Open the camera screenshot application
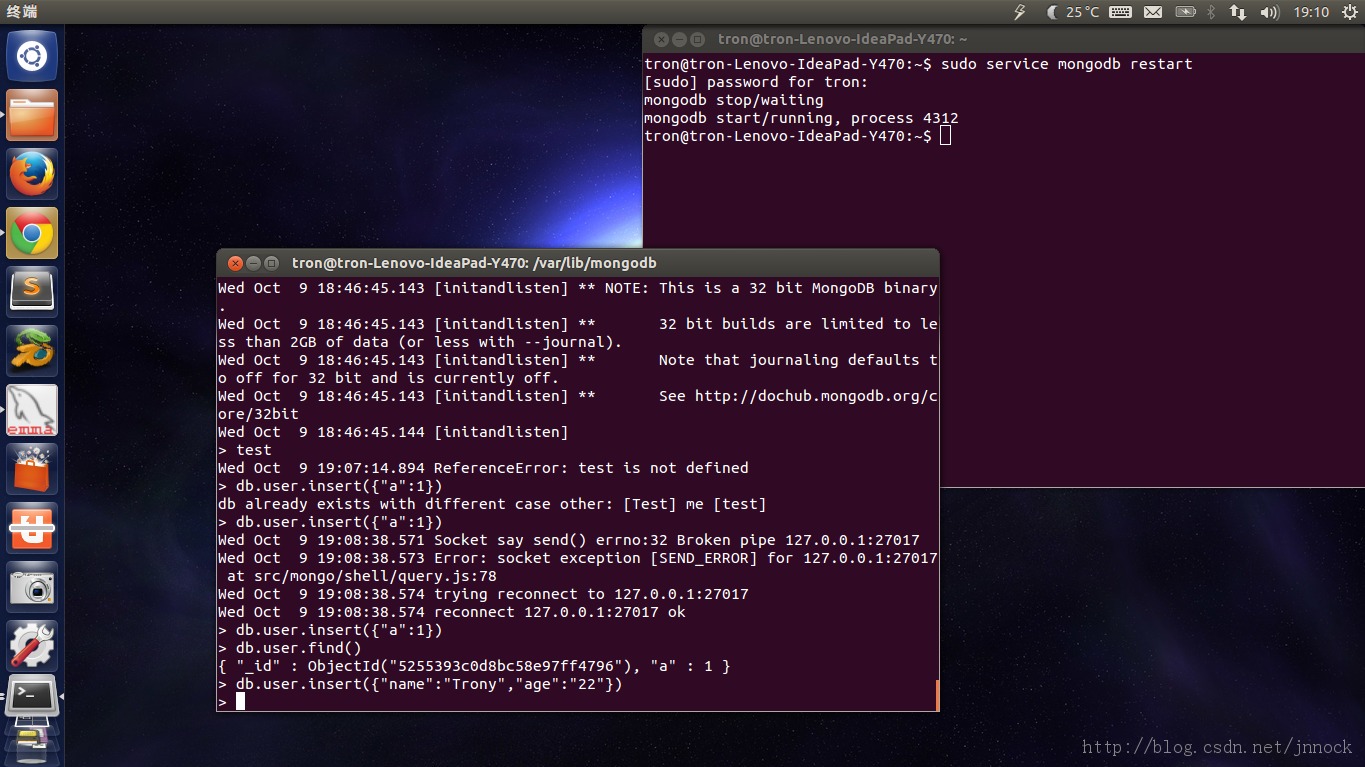This screenshot has width=1365, height=767. coord(32,587)
